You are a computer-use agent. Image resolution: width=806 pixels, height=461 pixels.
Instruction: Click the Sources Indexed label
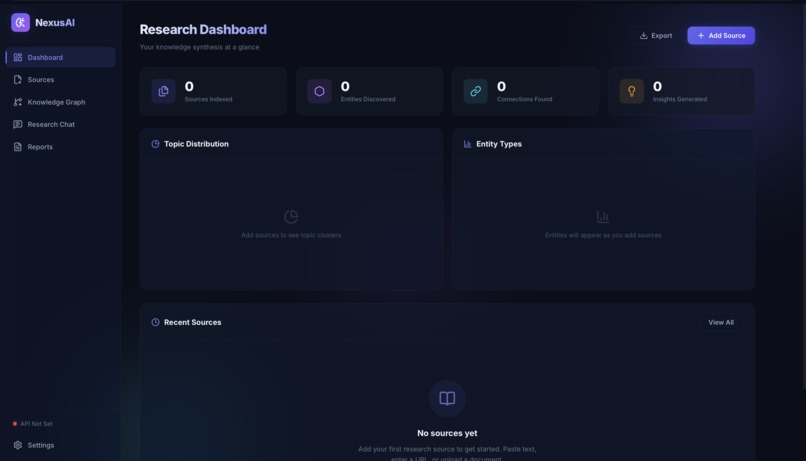(x=208, y=99)
